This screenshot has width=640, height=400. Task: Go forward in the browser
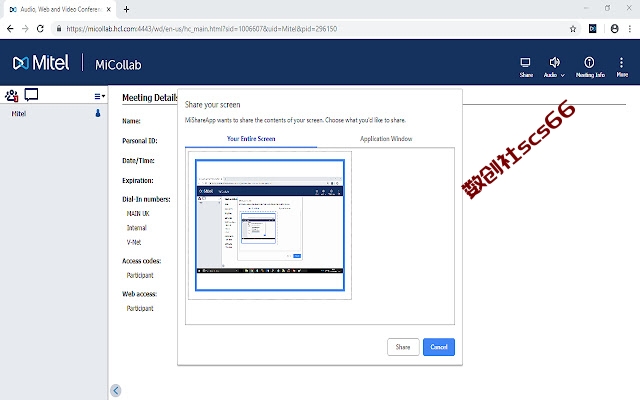25,29
